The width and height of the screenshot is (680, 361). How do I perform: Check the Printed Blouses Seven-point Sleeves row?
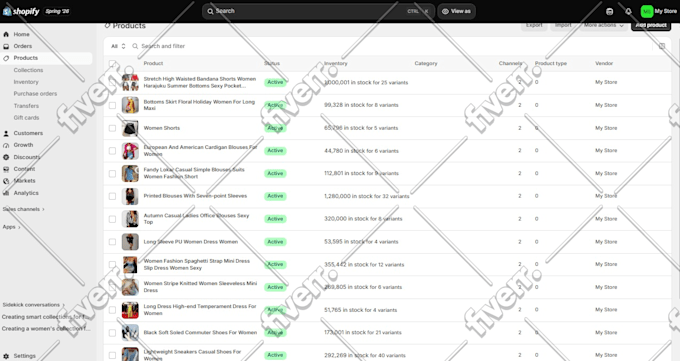pos(112,196)
